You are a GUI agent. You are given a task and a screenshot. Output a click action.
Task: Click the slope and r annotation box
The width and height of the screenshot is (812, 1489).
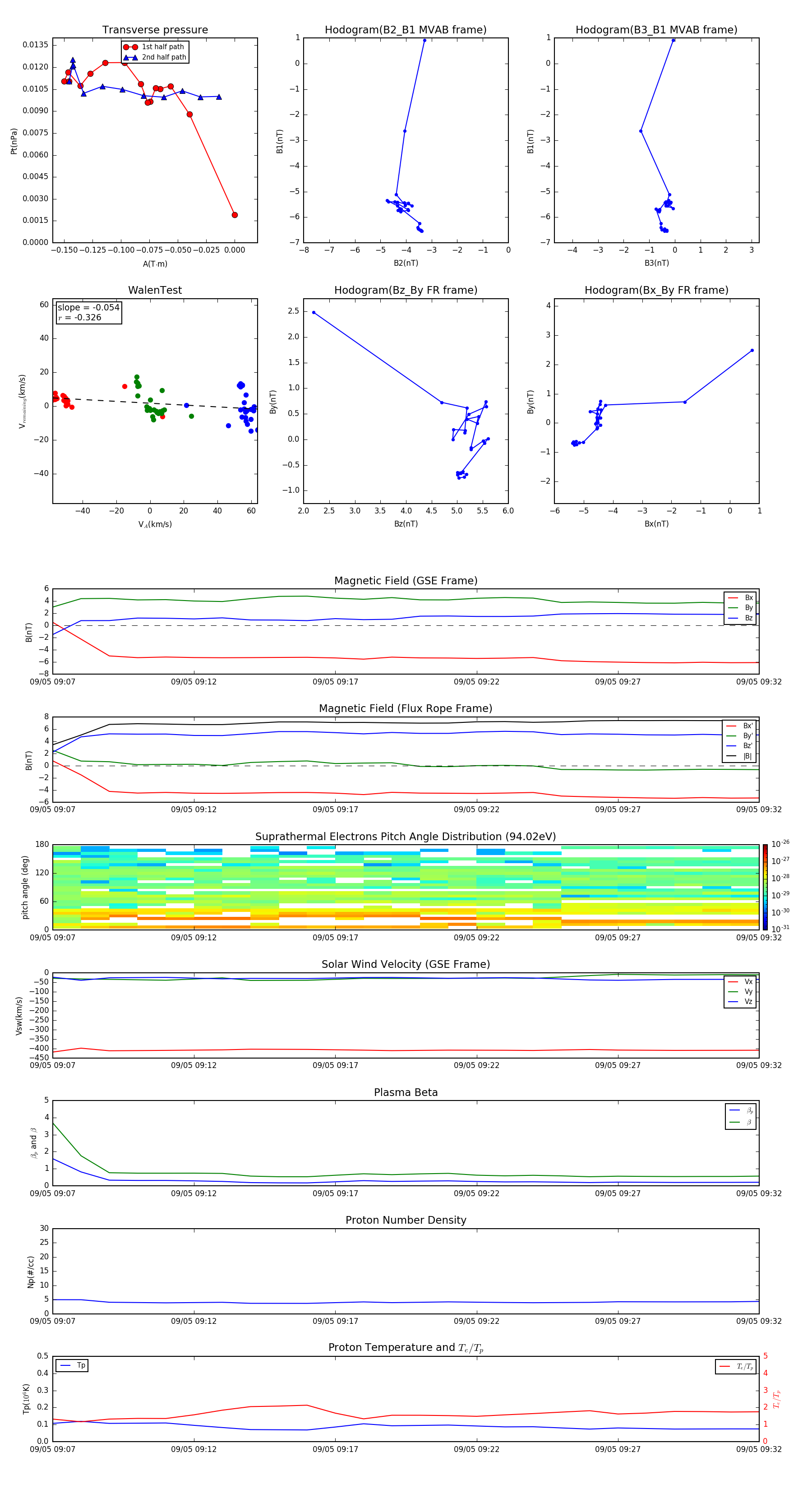pos(88,312)
